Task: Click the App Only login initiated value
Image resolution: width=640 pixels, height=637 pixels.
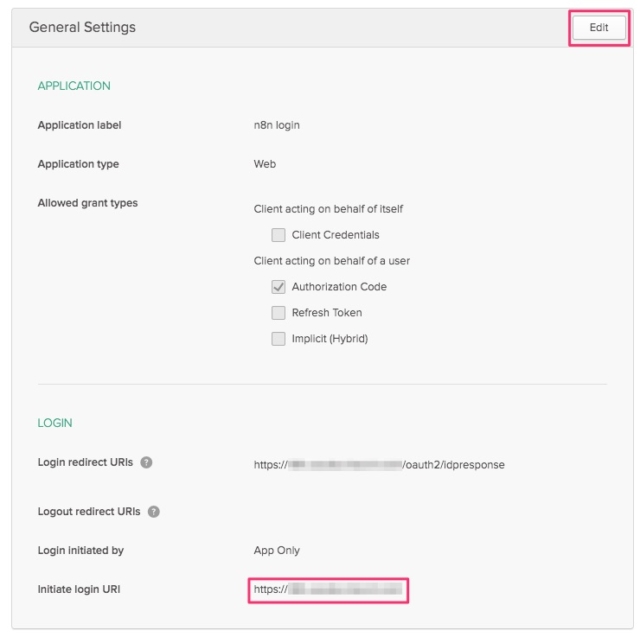Action: tap(277, 550)
